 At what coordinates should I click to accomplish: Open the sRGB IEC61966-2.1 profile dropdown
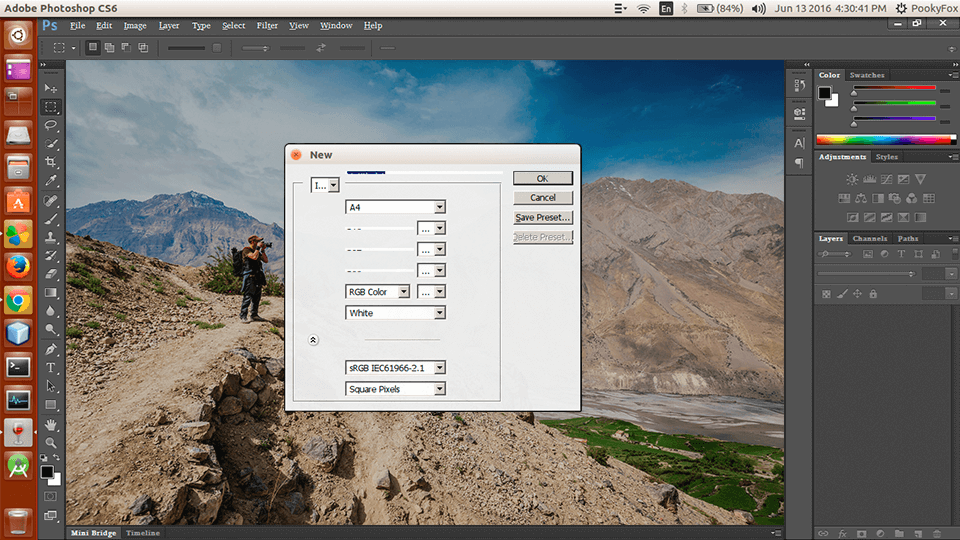click(x=395, y=368)
